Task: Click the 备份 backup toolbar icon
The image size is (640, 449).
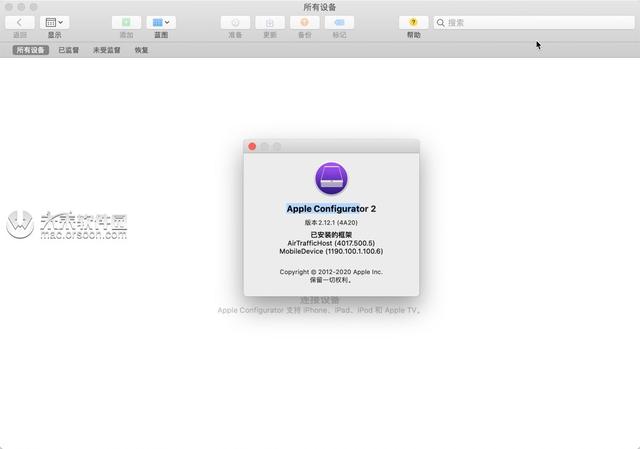Action: (304, 22)
